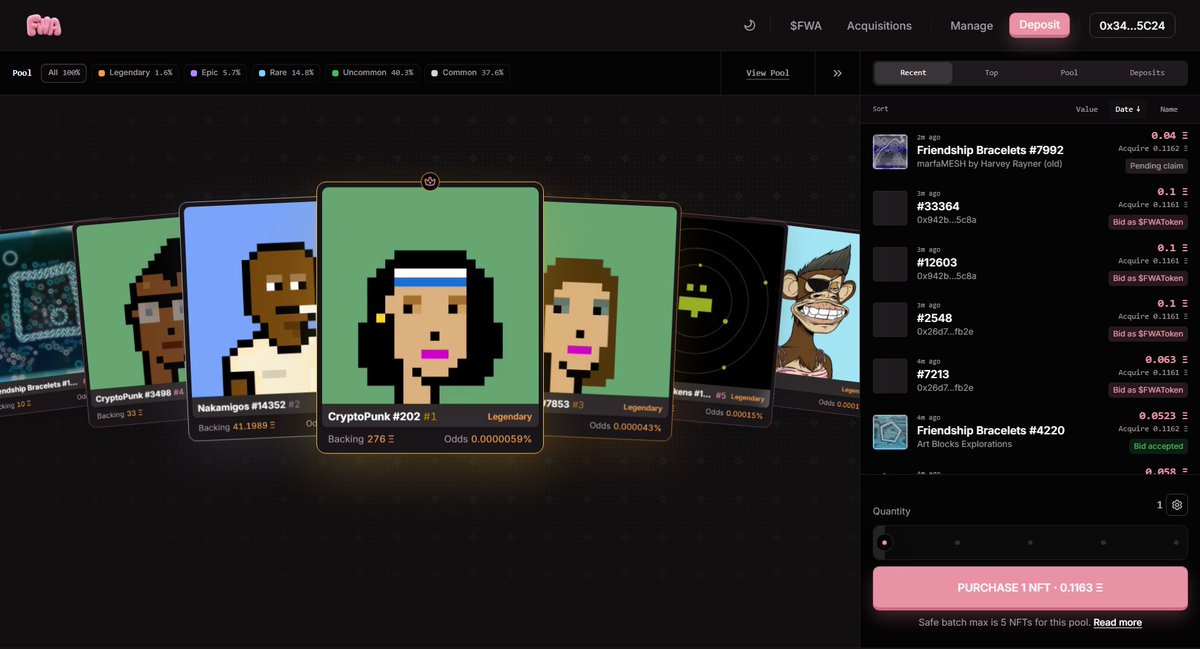
Task: Click Pending claim badge
Action: tap(1156, 166)
